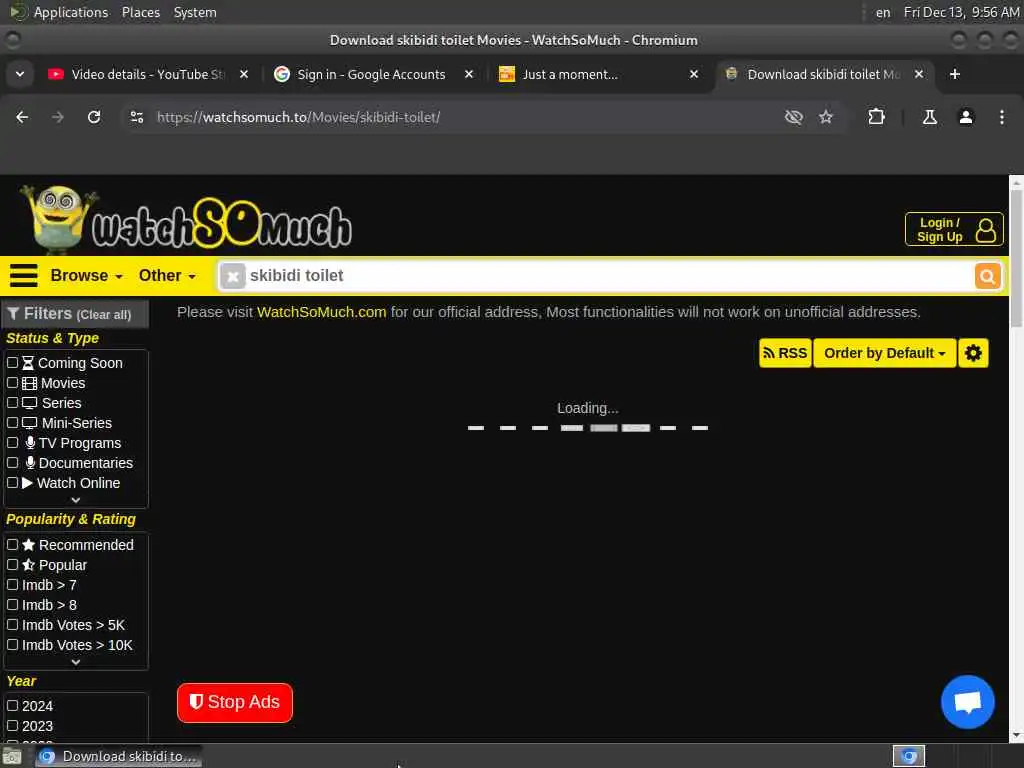Click the en keyboard language indicator
The image size is (1024, 768).
(x=883, y=12)
